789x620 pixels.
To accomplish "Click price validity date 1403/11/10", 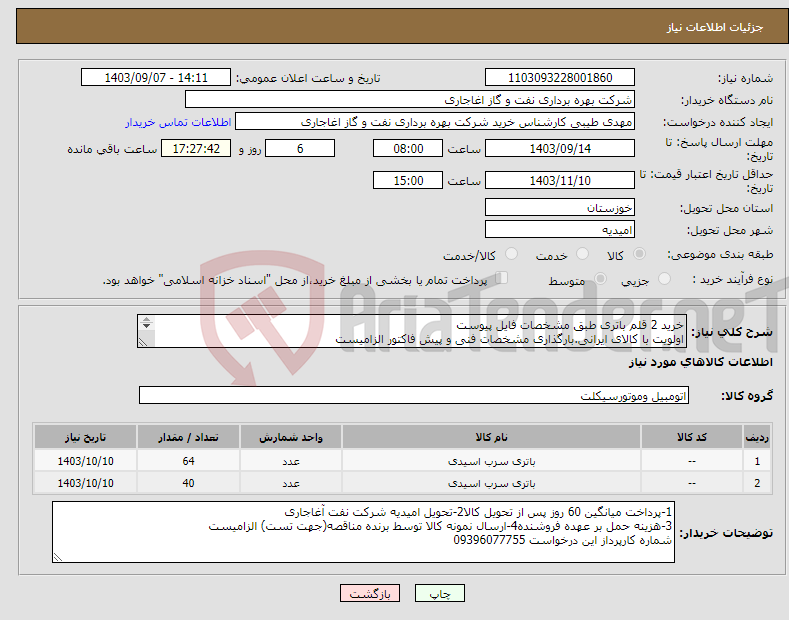I will point(560,180).
